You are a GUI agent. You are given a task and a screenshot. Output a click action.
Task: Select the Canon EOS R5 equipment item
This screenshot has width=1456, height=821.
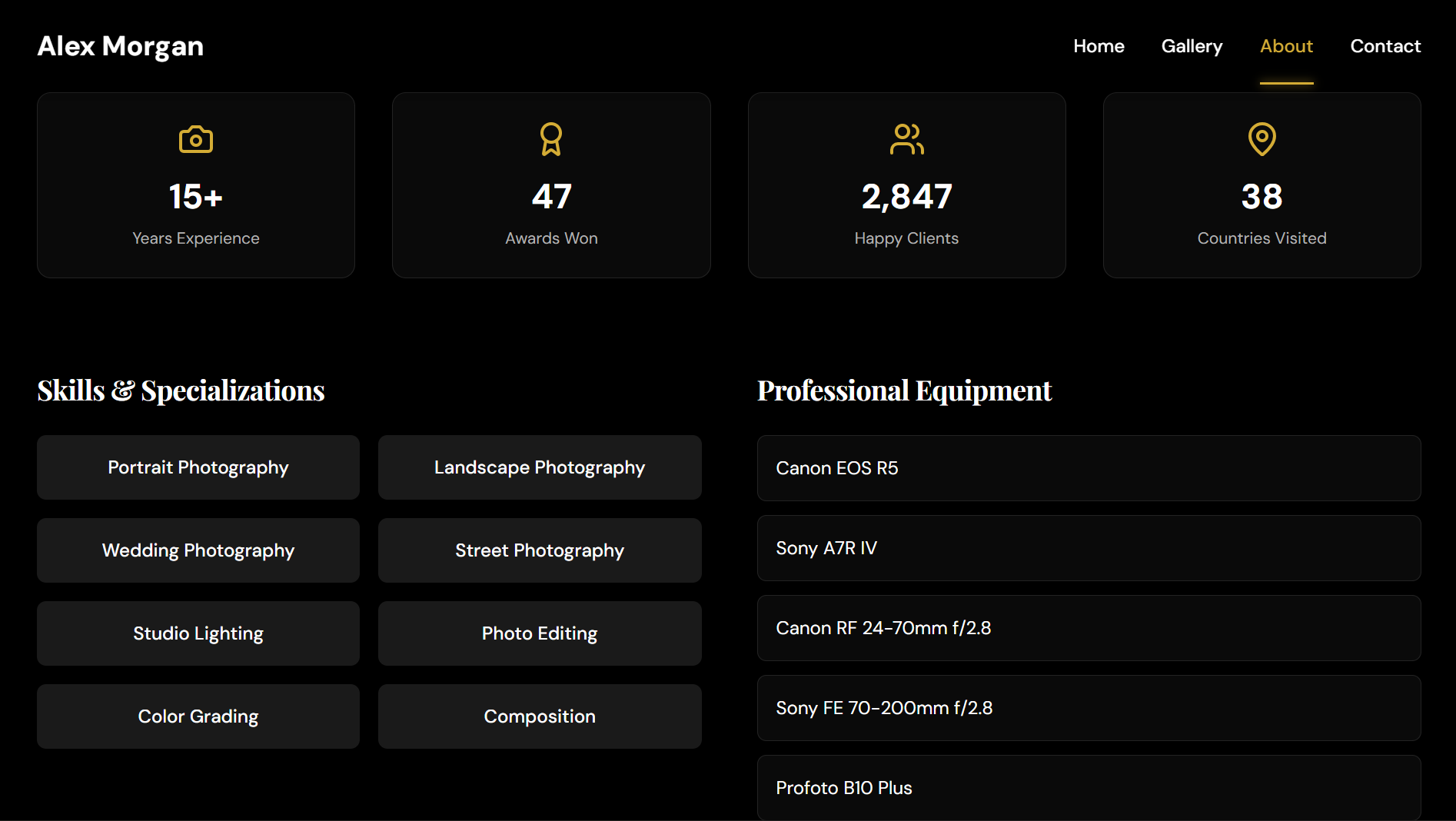pyautogui.click(x=1089, y=468)
